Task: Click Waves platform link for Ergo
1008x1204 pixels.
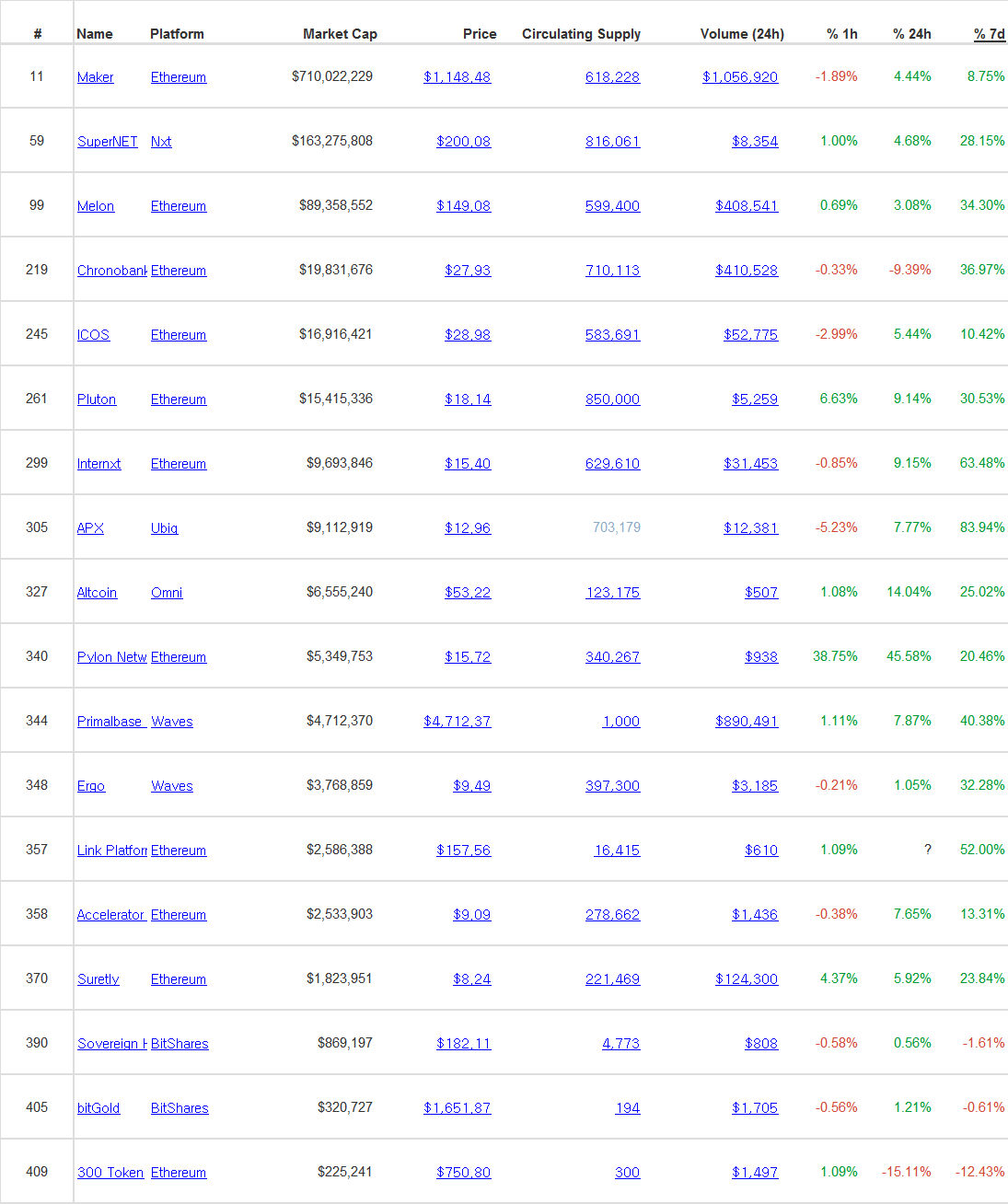Action: pos(172,786)
